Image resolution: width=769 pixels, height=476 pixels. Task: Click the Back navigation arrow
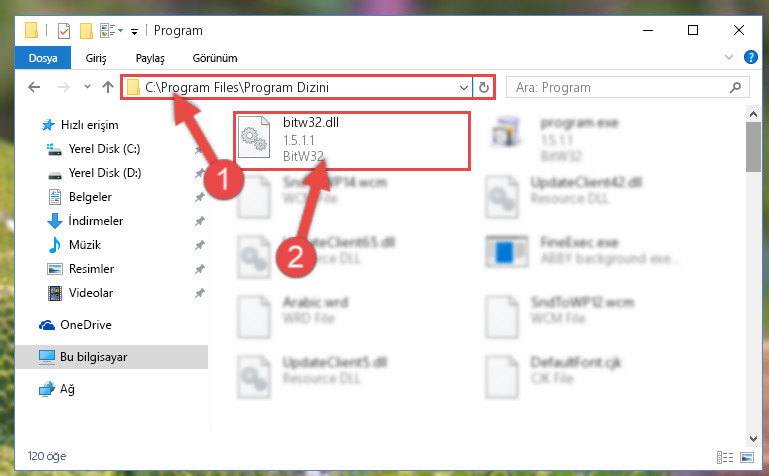click(34, 87)
